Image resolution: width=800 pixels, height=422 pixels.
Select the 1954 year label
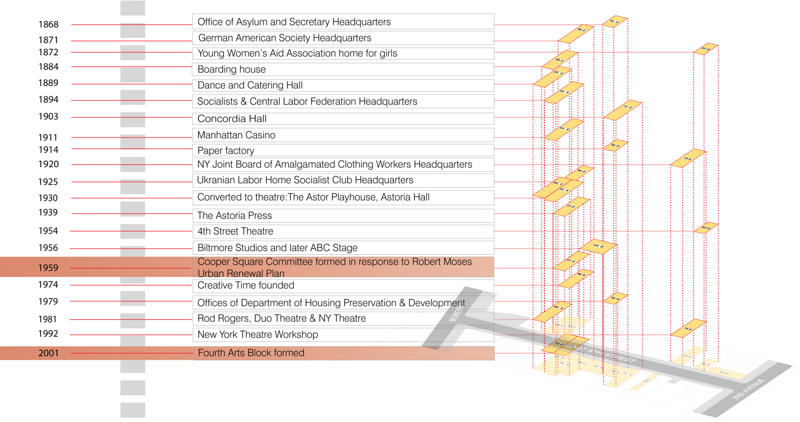click(x=48, y=231)
